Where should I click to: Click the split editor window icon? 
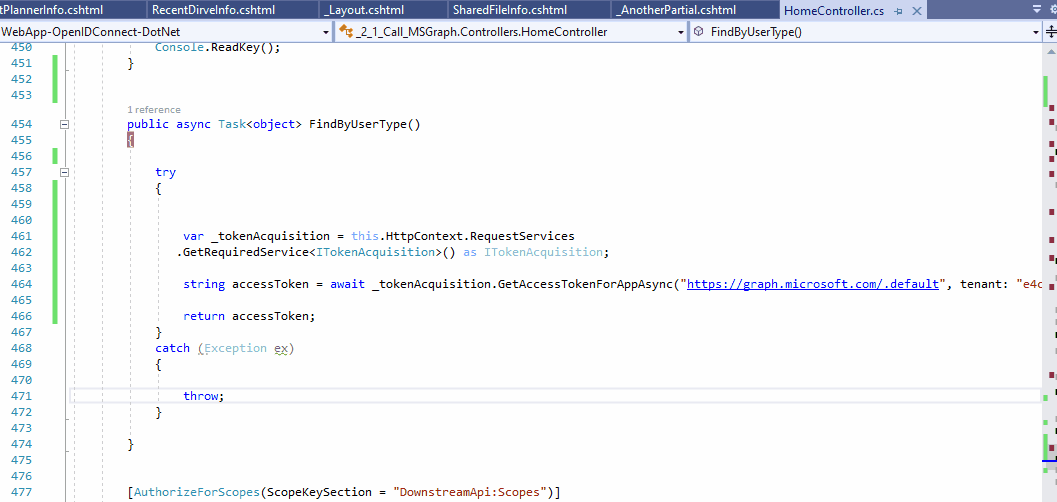(1051, 32)
